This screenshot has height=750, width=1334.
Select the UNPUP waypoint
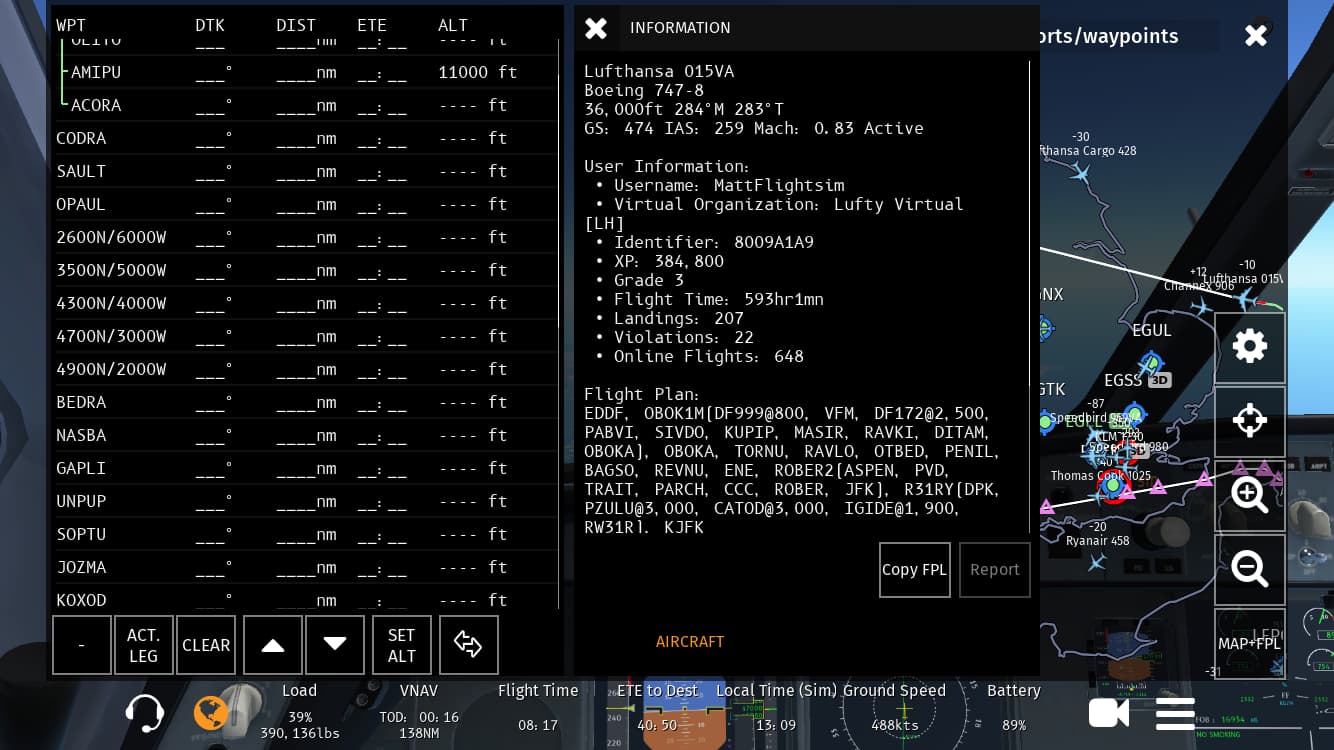[x=305, y=501]
